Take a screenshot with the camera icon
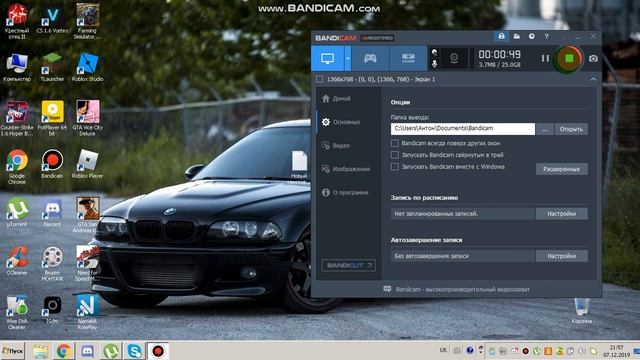Screen dimensions: 640x360 click(x=593, y=58)
